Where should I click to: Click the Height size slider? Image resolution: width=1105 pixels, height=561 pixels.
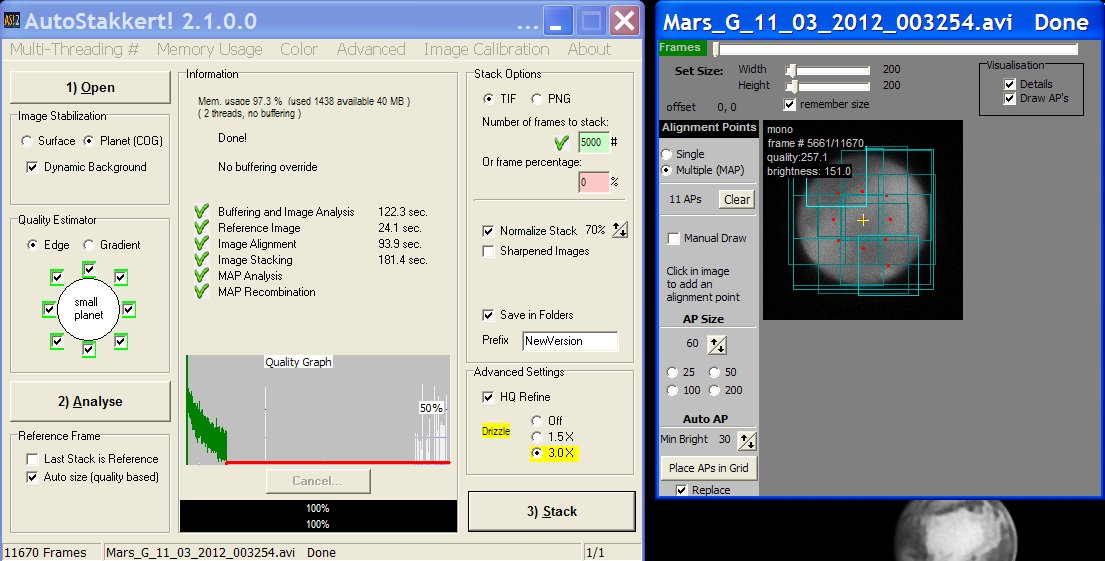(x=828, y=86)
